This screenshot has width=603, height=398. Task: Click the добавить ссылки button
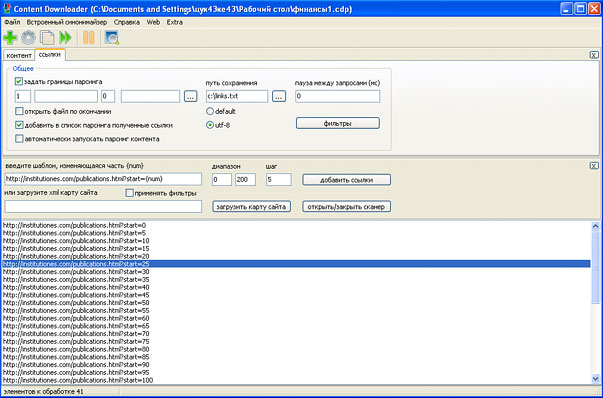346,180
